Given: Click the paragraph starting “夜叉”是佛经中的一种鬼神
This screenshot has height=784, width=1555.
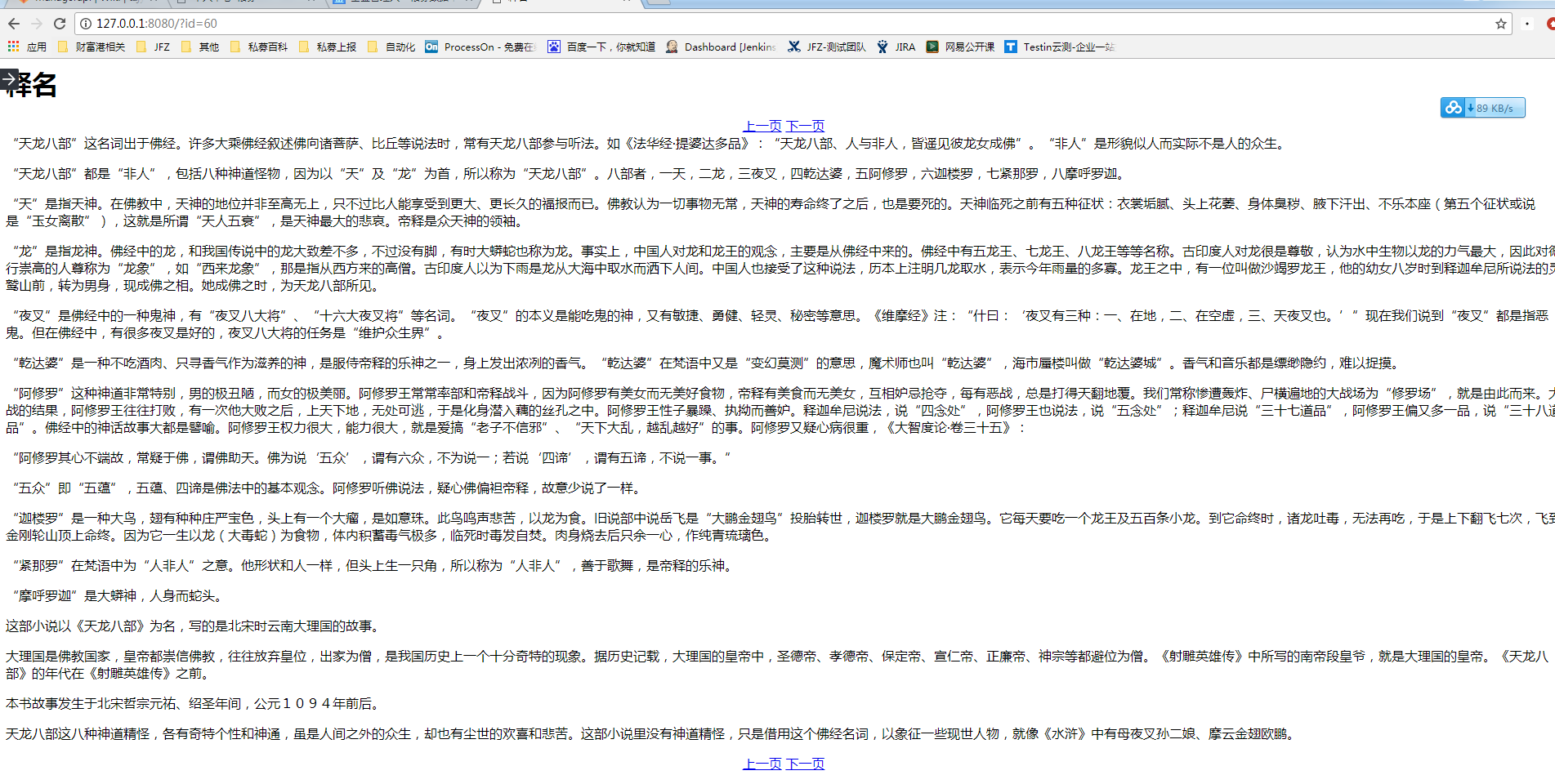Looking at the screenshot, I should [778, 324].
